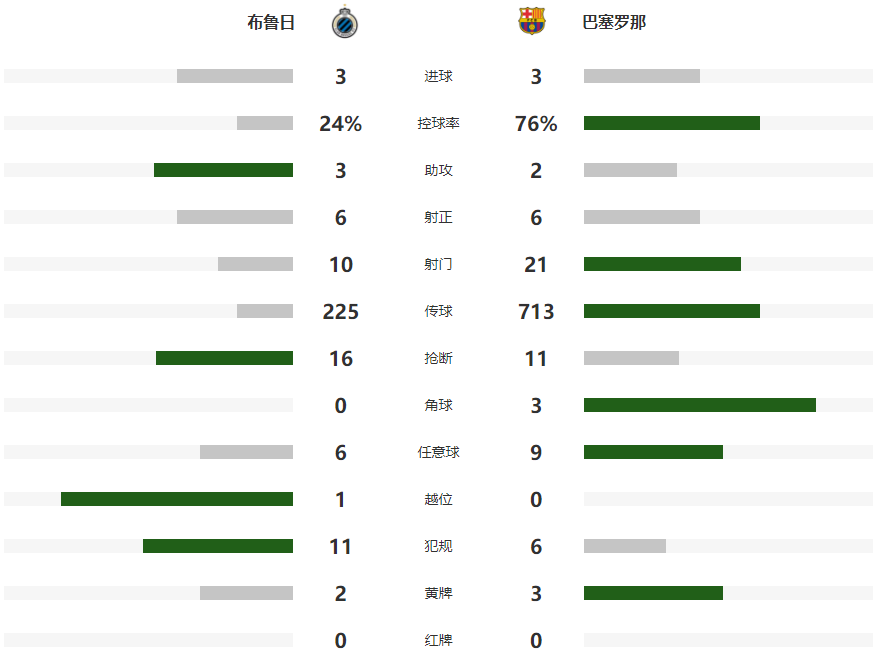Click Barcelona's 76% possession value
Image resolution: width=878 pixels, height=651 pixels.
[536, 123]
